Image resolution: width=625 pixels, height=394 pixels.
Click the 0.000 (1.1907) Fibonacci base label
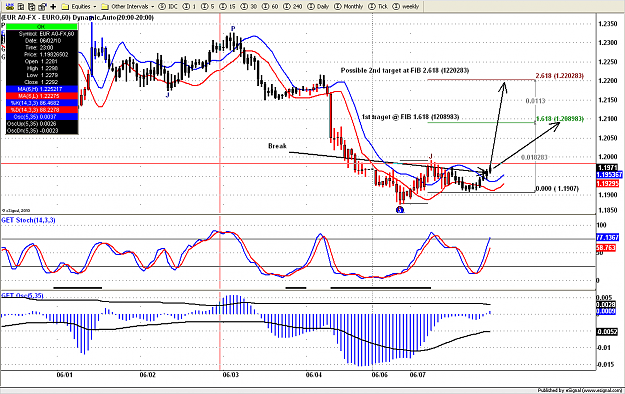(557, 189)
